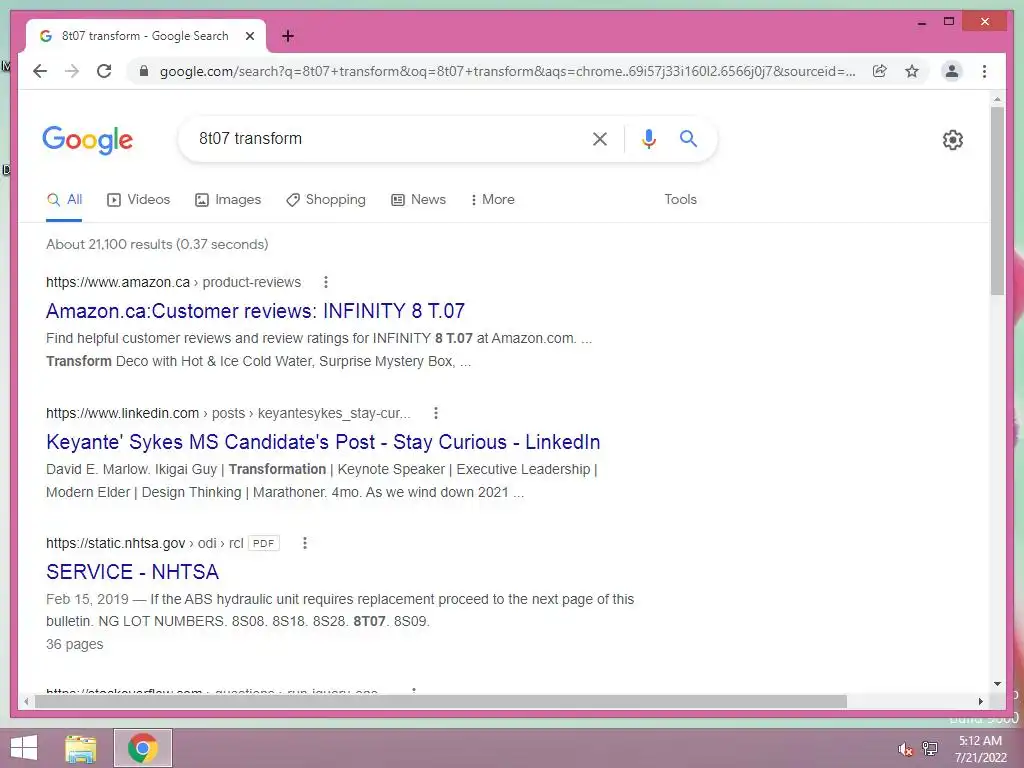Reload the current page

[x=104, y=71]
